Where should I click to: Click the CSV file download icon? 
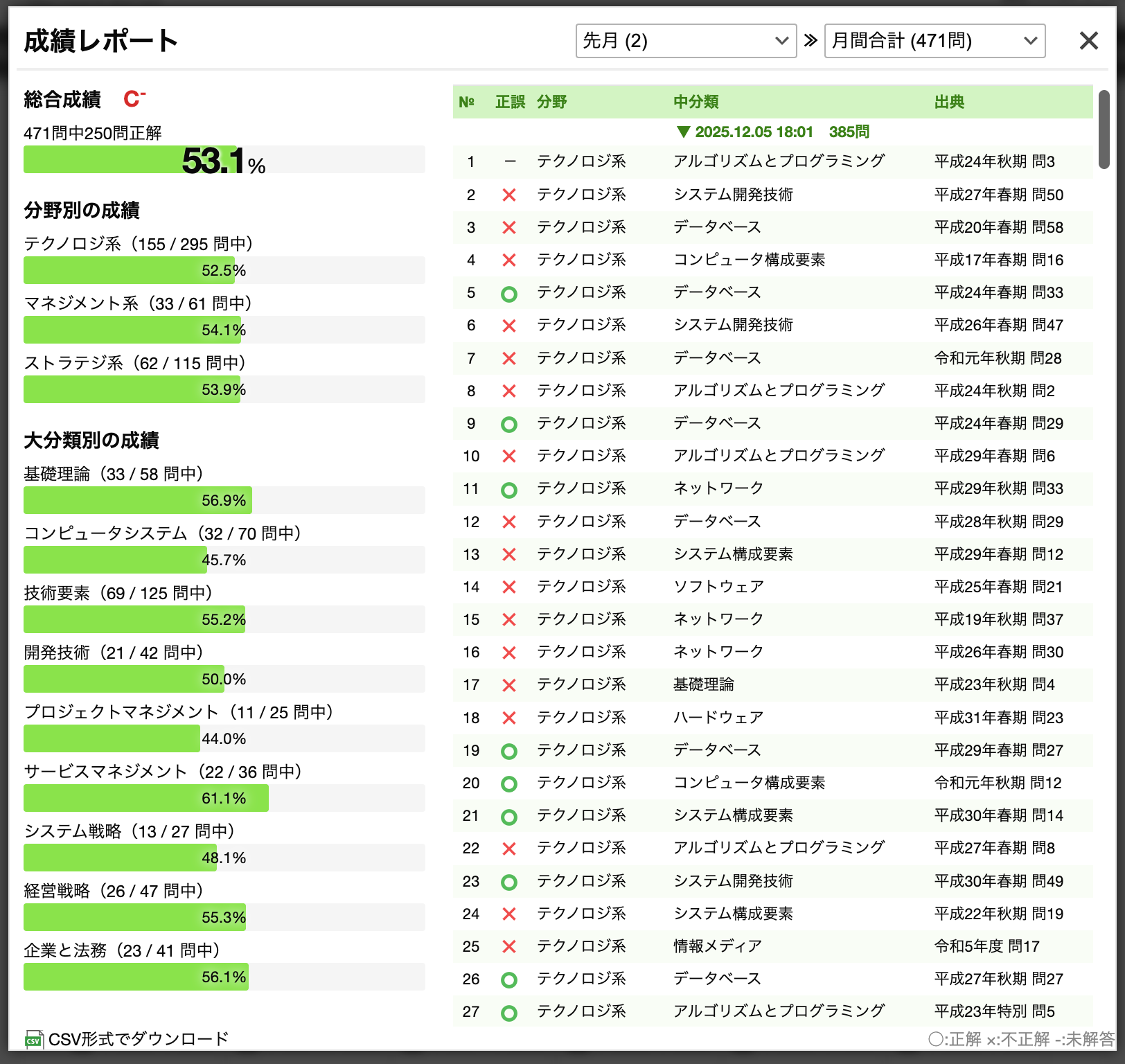pyautogui.click(x=33, y=1040)
